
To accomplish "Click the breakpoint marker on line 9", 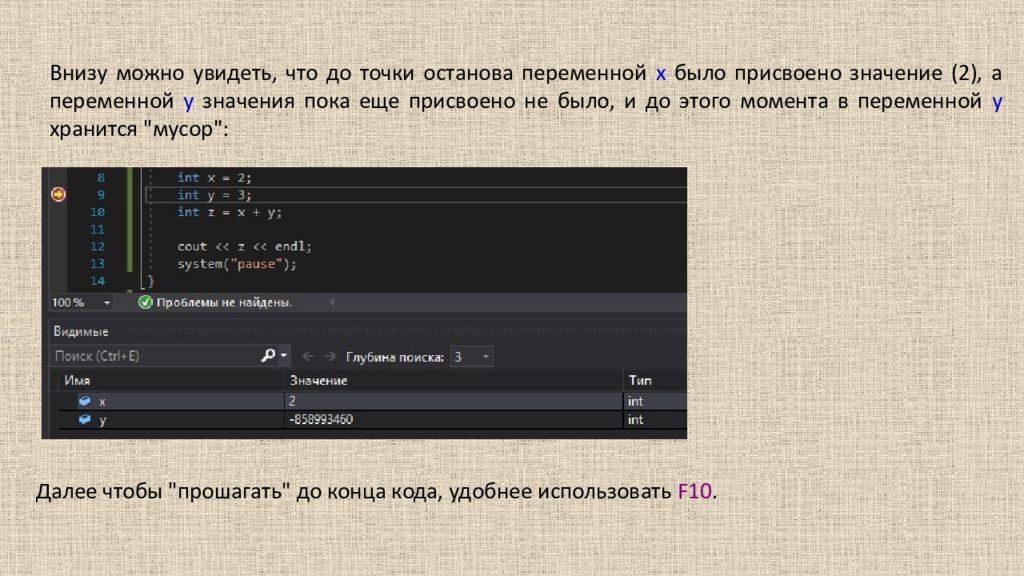I will [x=58, y=194].
